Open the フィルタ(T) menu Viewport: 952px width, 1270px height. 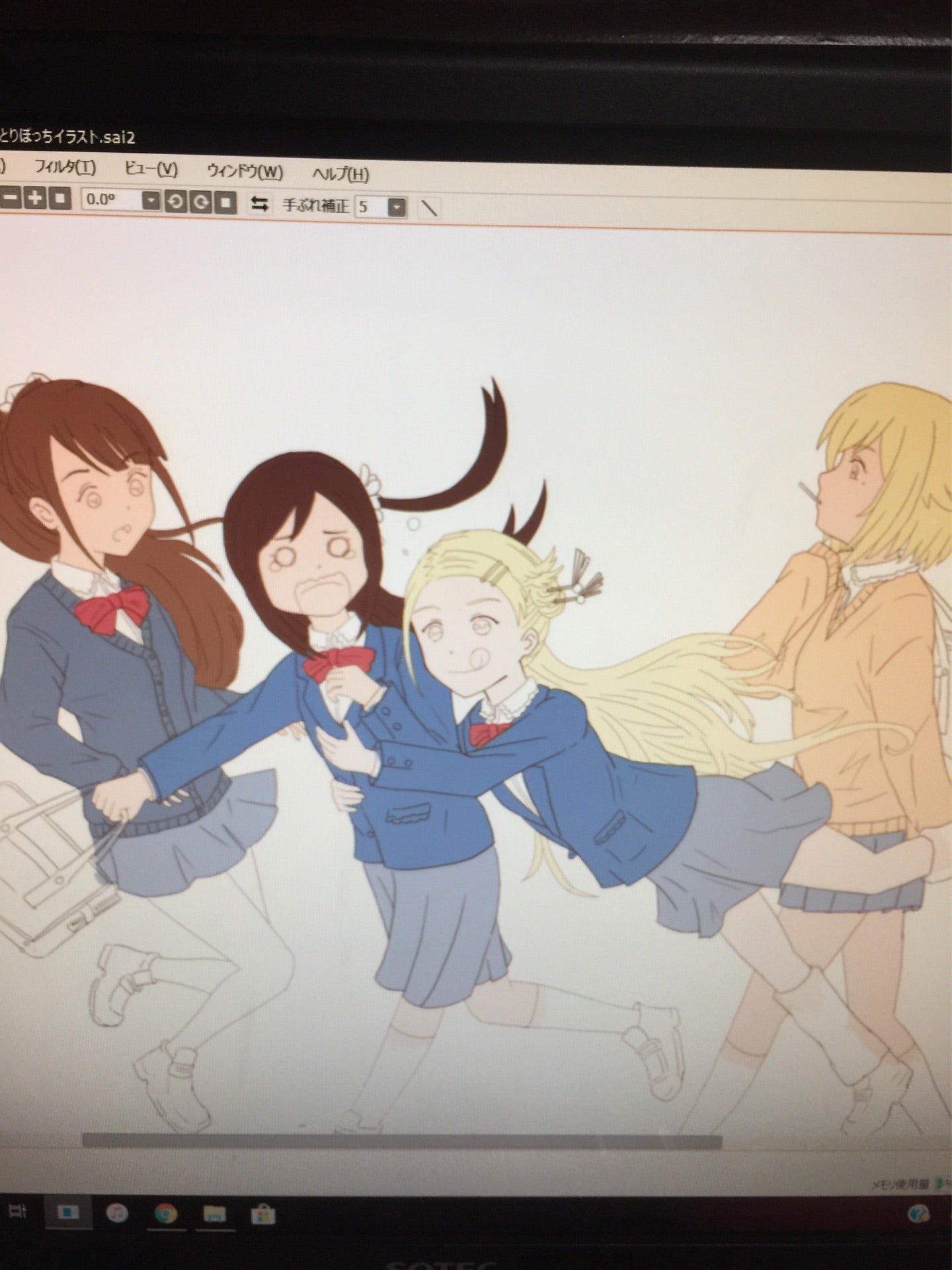coord(65,167)
